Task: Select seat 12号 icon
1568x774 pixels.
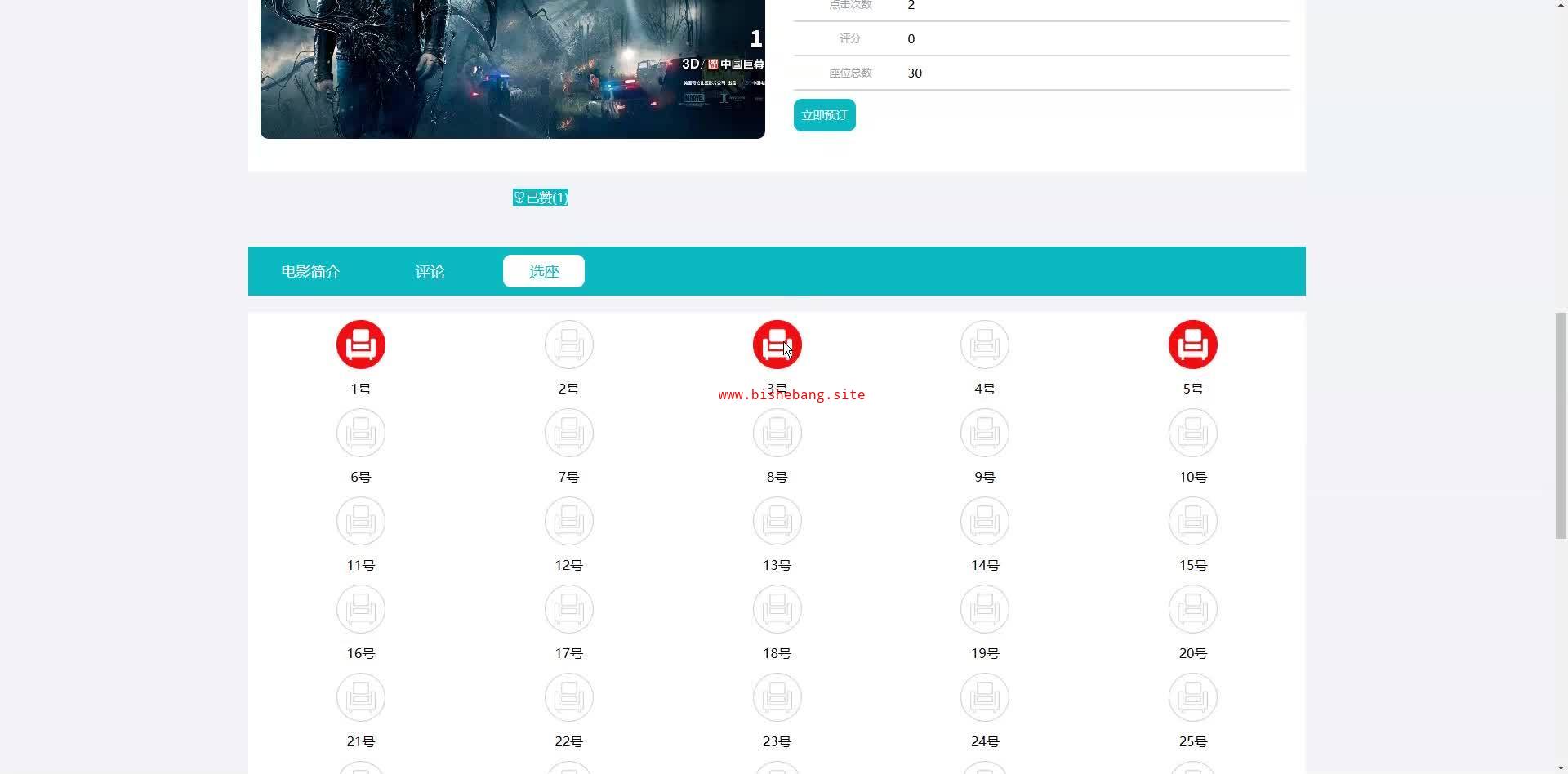Action: (x=569, y=521)
